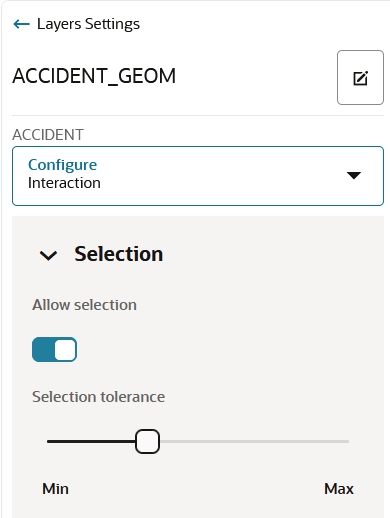Click the Selection section heading
Screen dimensions: 390x518
coord(119,254)
